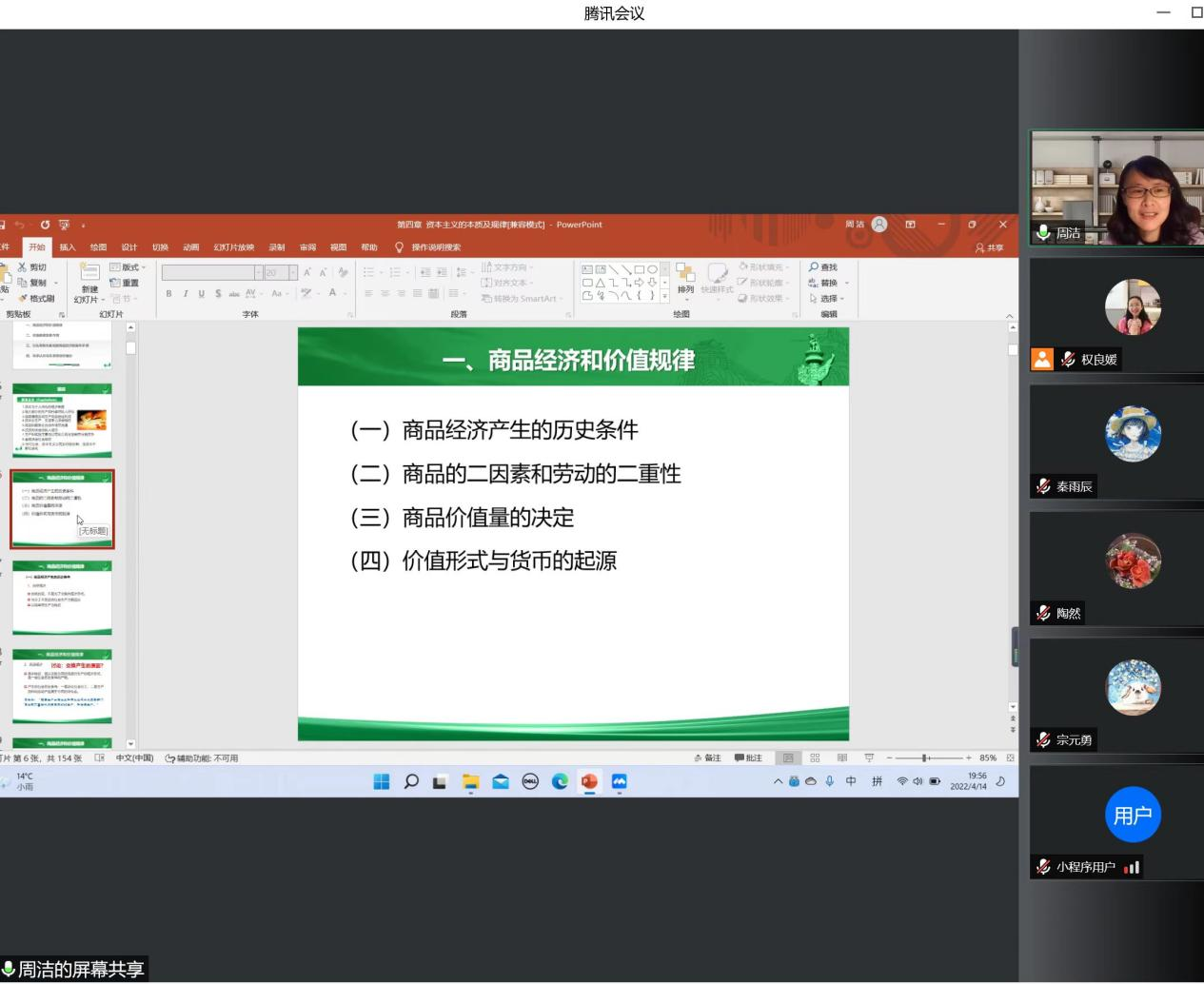Open slide sorter view in status bar
The height and width of the screenshot is (984, 1204).
[x=815, y=758]
